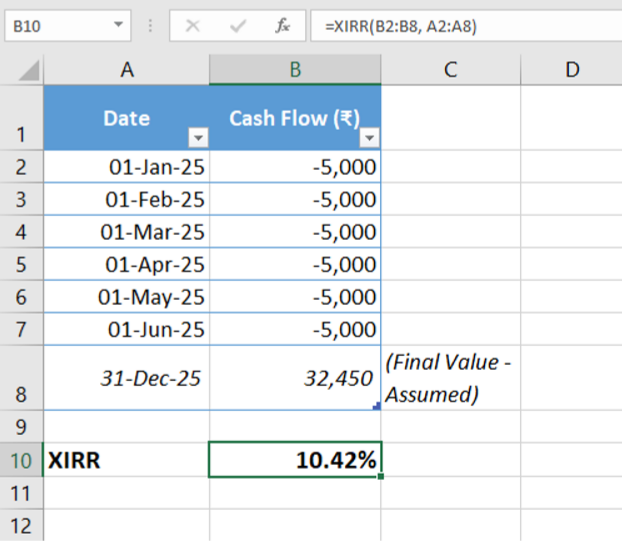Select cell with 01-Feb-25
This screenshot has width=622, height=542.
127,199
